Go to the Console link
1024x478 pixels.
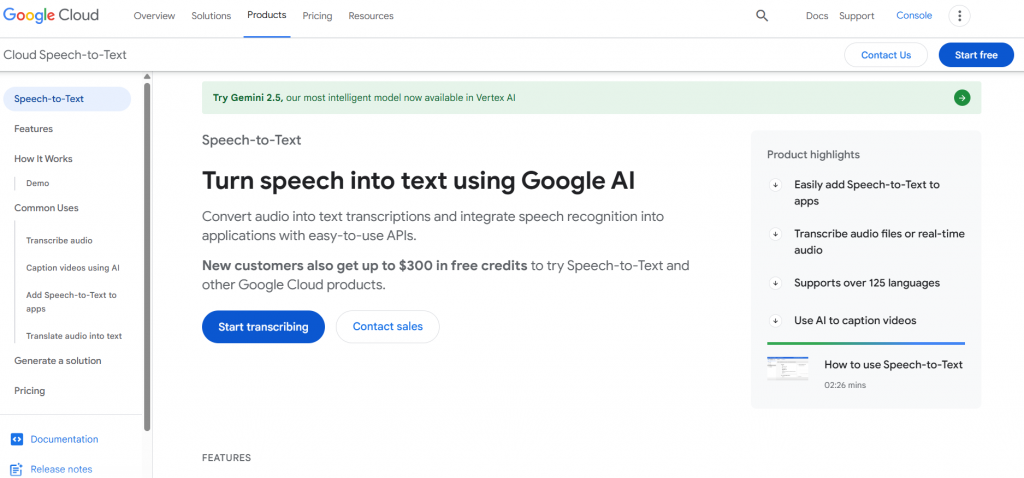[x=914, y=16]
